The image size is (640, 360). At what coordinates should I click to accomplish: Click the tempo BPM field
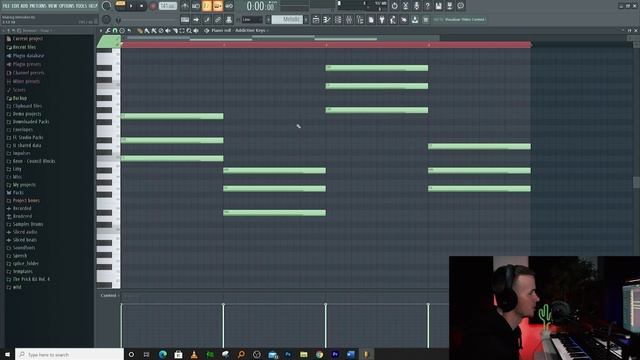[x=168, y=6]
